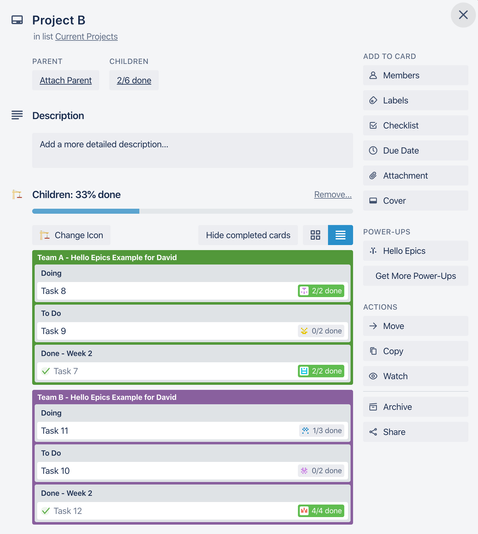
Task: Click the green checkmark next to Task 7
Action: point(46,371)
